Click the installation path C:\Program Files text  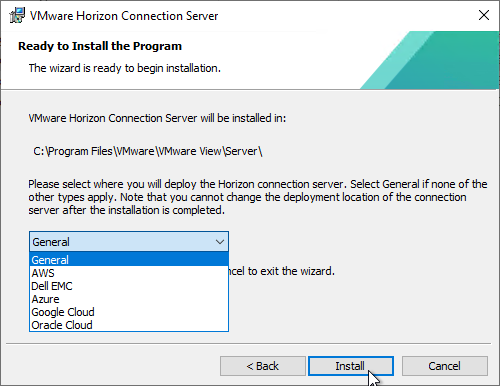point(148,151)
